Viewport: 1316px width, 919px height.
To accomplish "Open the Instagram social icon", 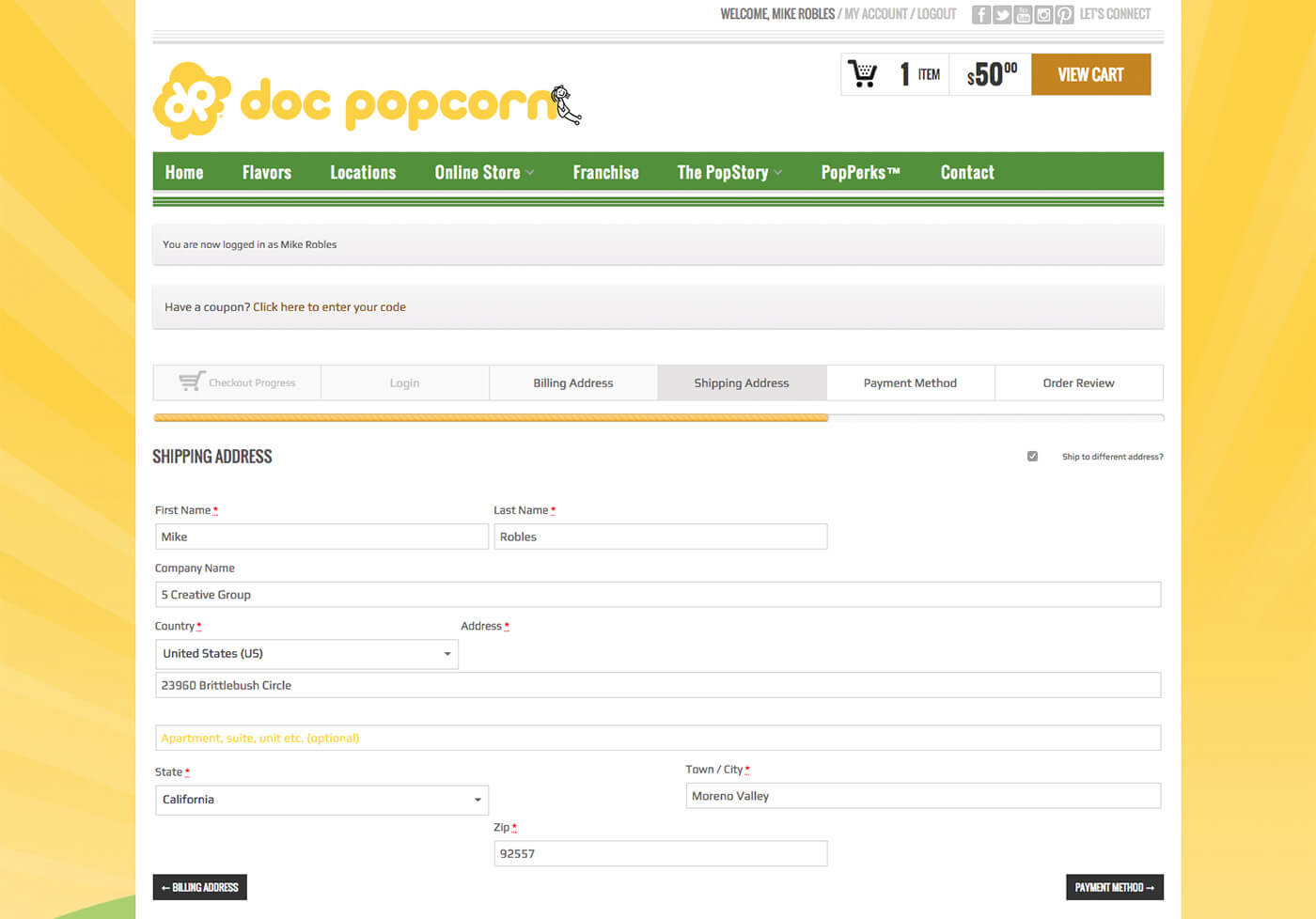I will 1043,14.
